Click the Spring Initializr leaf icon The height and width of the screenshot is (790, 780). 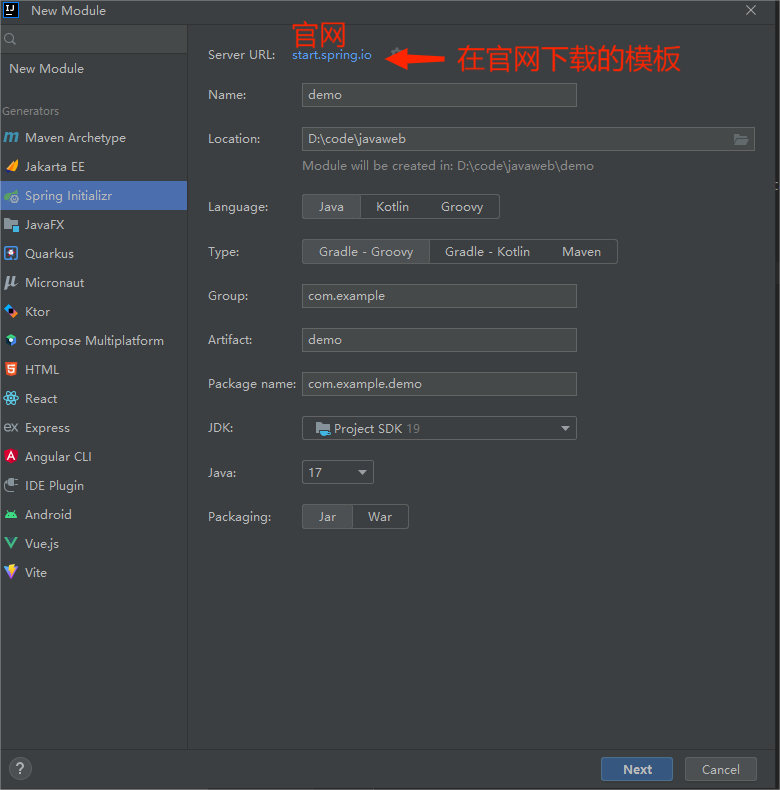[x=11, y=195]
